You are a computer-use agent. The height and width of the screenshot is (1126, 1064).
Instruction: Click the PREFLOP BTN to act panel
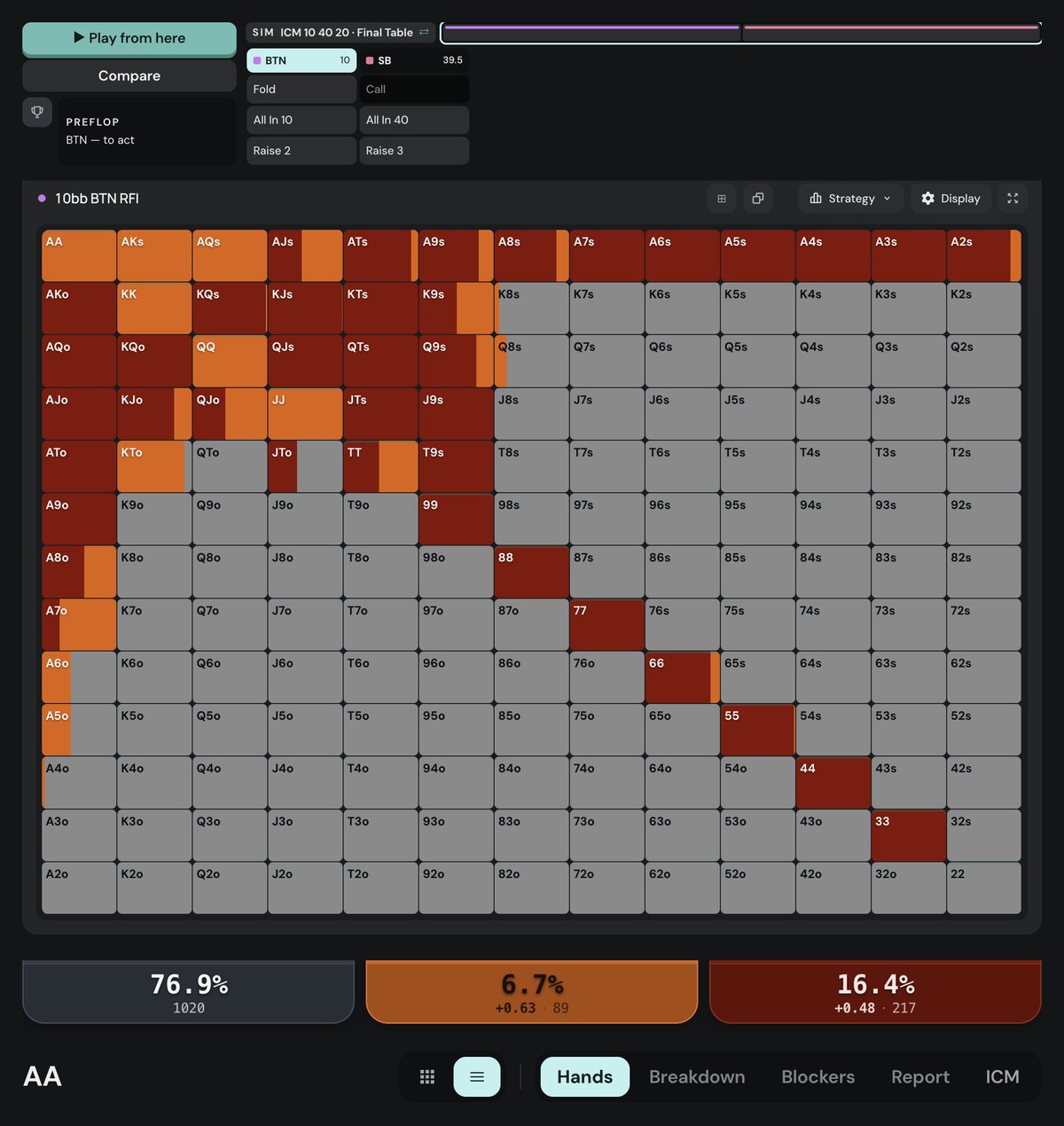coord(147,131)
